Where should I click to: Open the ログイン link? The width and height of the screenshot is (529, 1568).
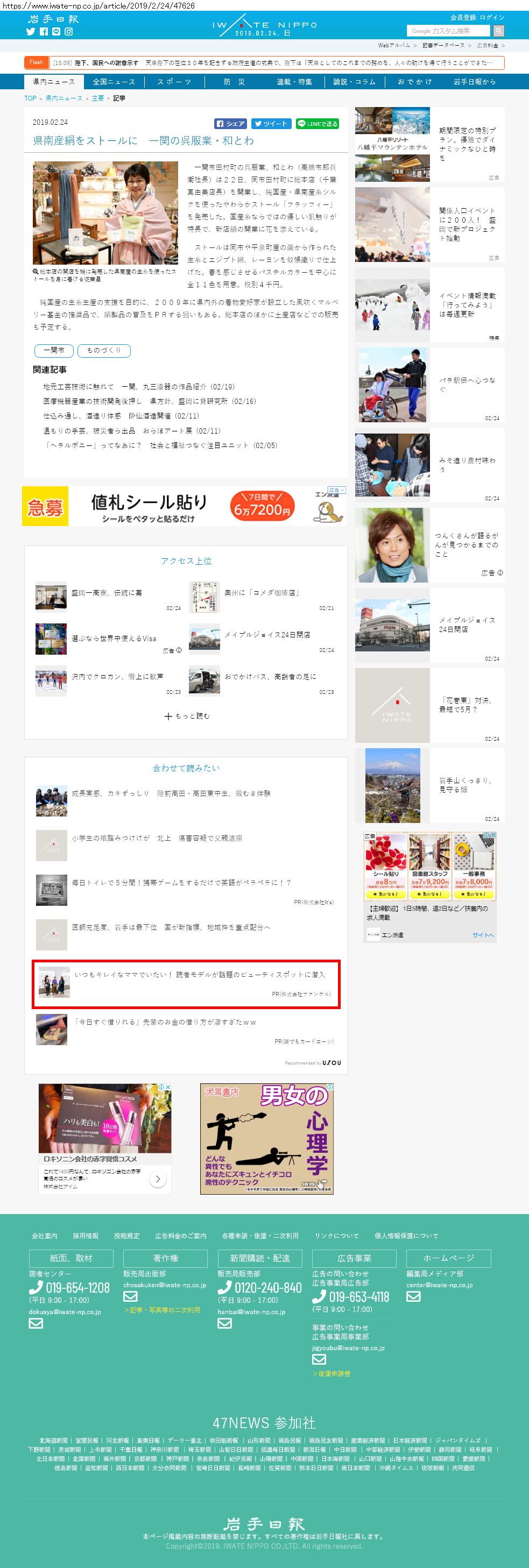tap(492, 18)
